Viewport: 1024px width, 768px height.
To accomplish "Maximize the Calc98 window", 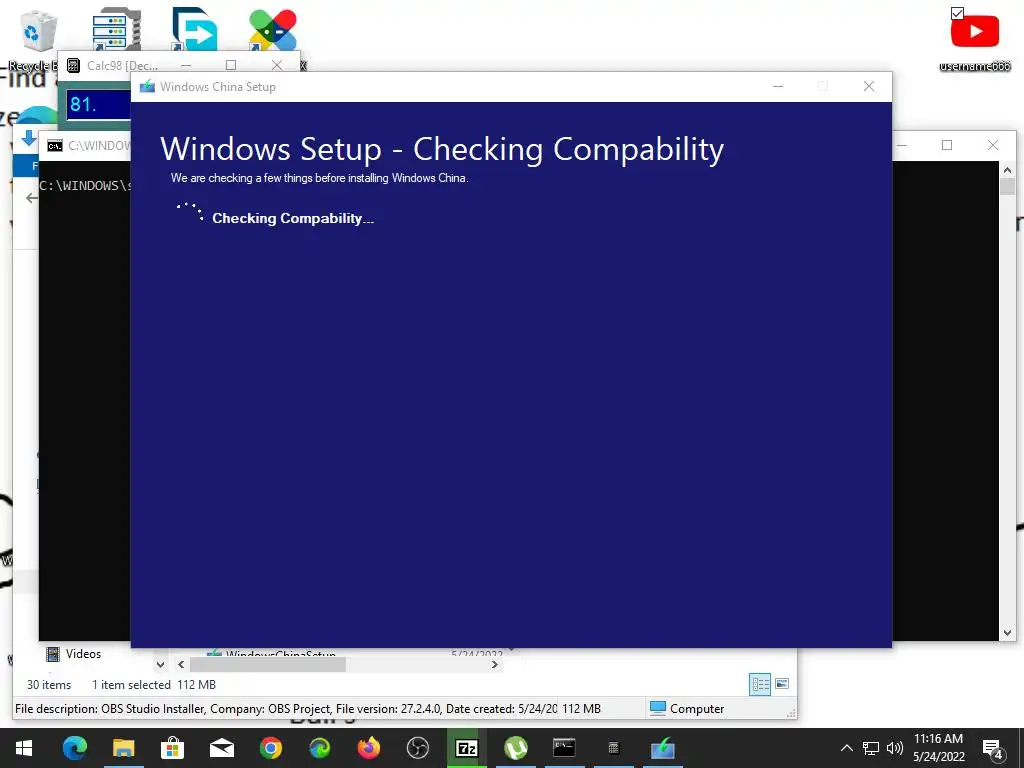I will click(x=231, y=65).
